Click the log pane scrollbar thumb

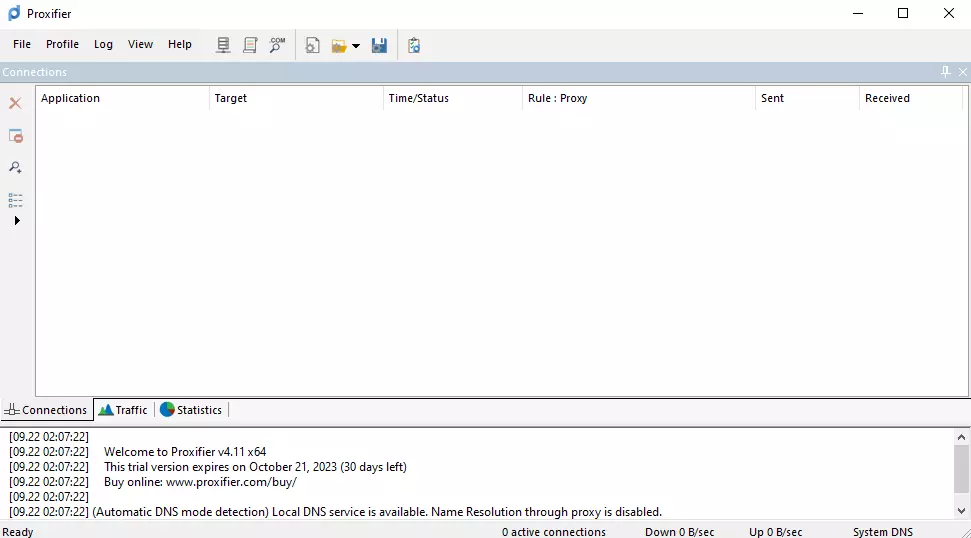pos(961,469)
